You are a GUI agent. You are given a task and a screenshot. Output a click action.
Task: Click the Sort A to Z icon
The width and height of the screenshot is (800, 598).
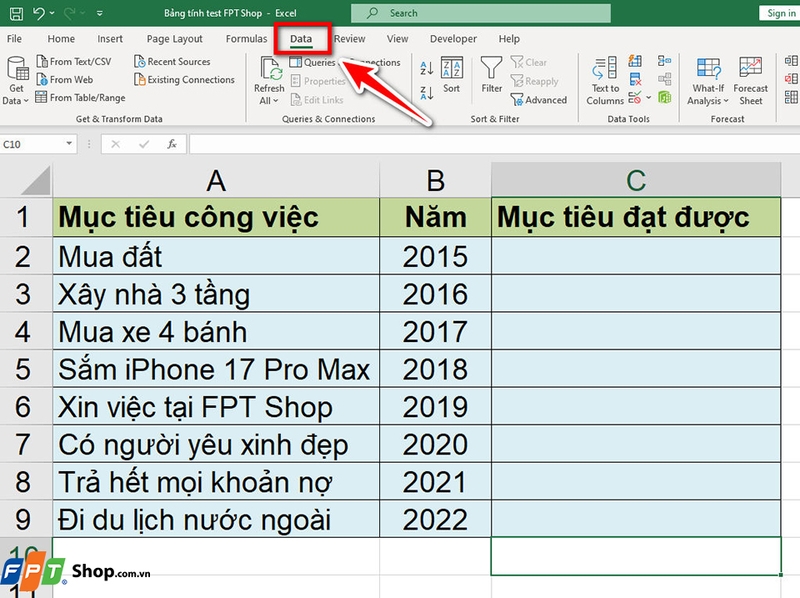426,66
